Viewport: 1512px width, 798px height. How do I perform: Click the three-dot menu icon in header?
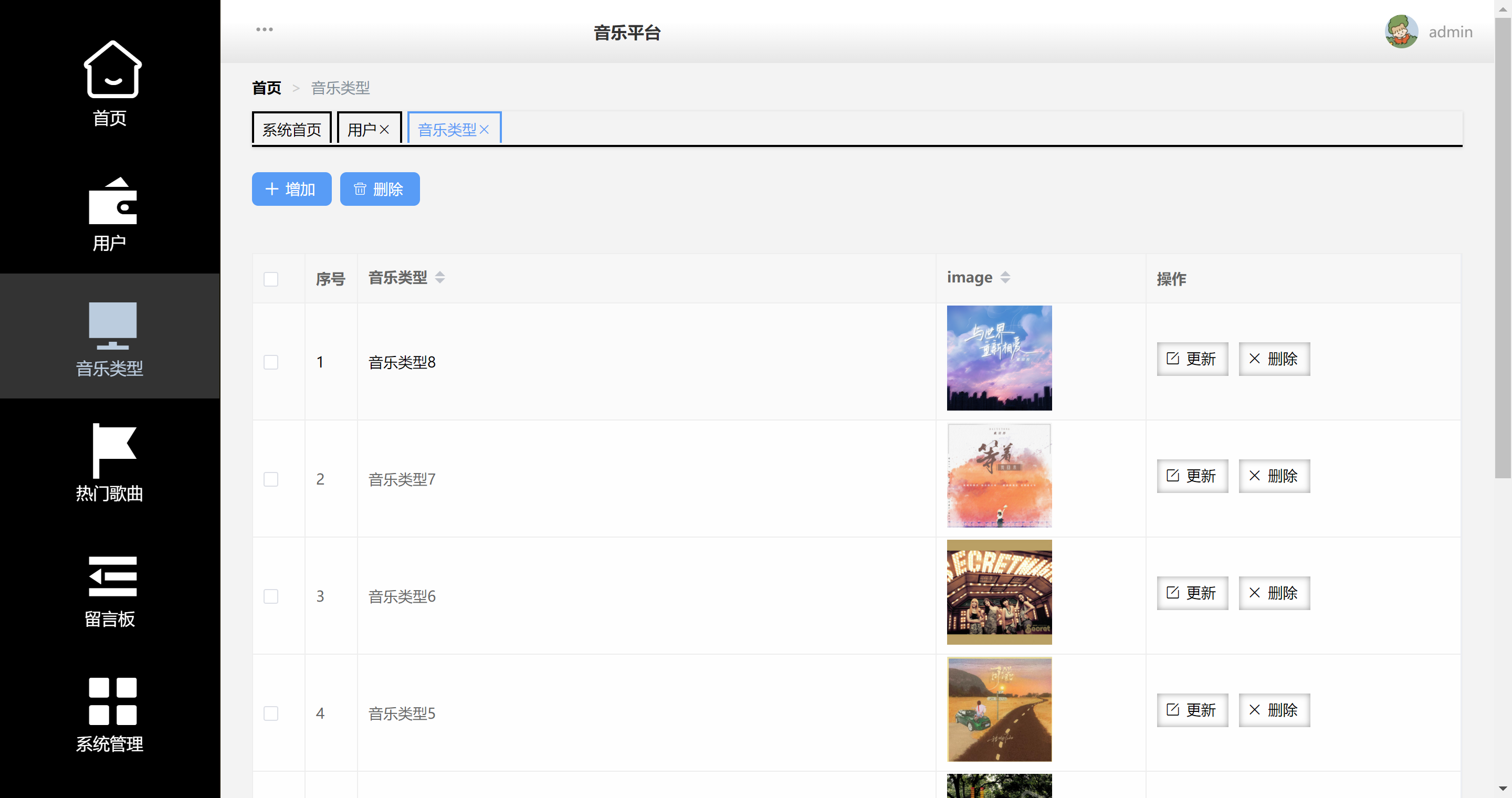[x=264, y=29]
